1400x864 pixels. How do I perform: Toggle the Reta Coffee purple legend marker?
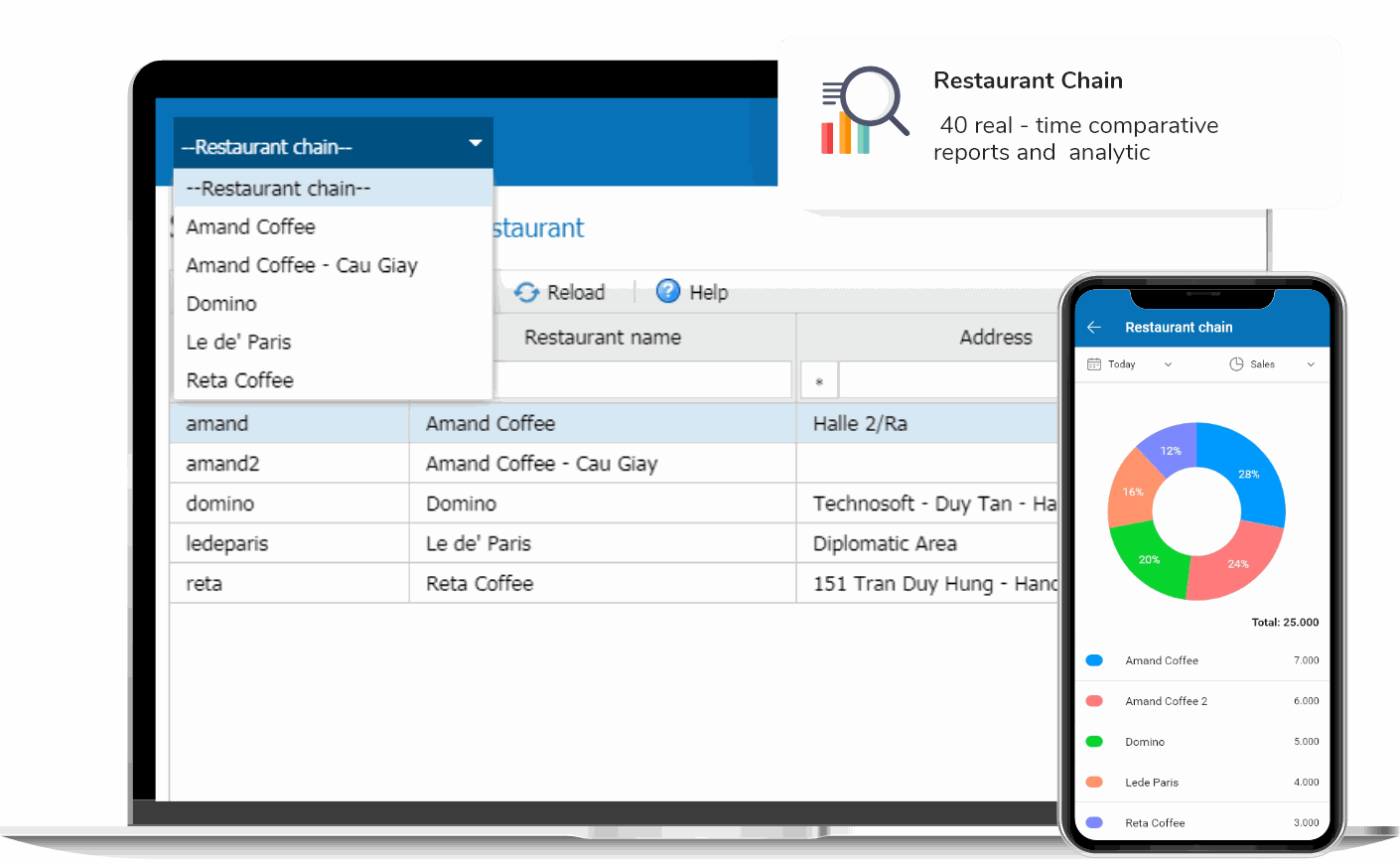tap(1094, 822)
